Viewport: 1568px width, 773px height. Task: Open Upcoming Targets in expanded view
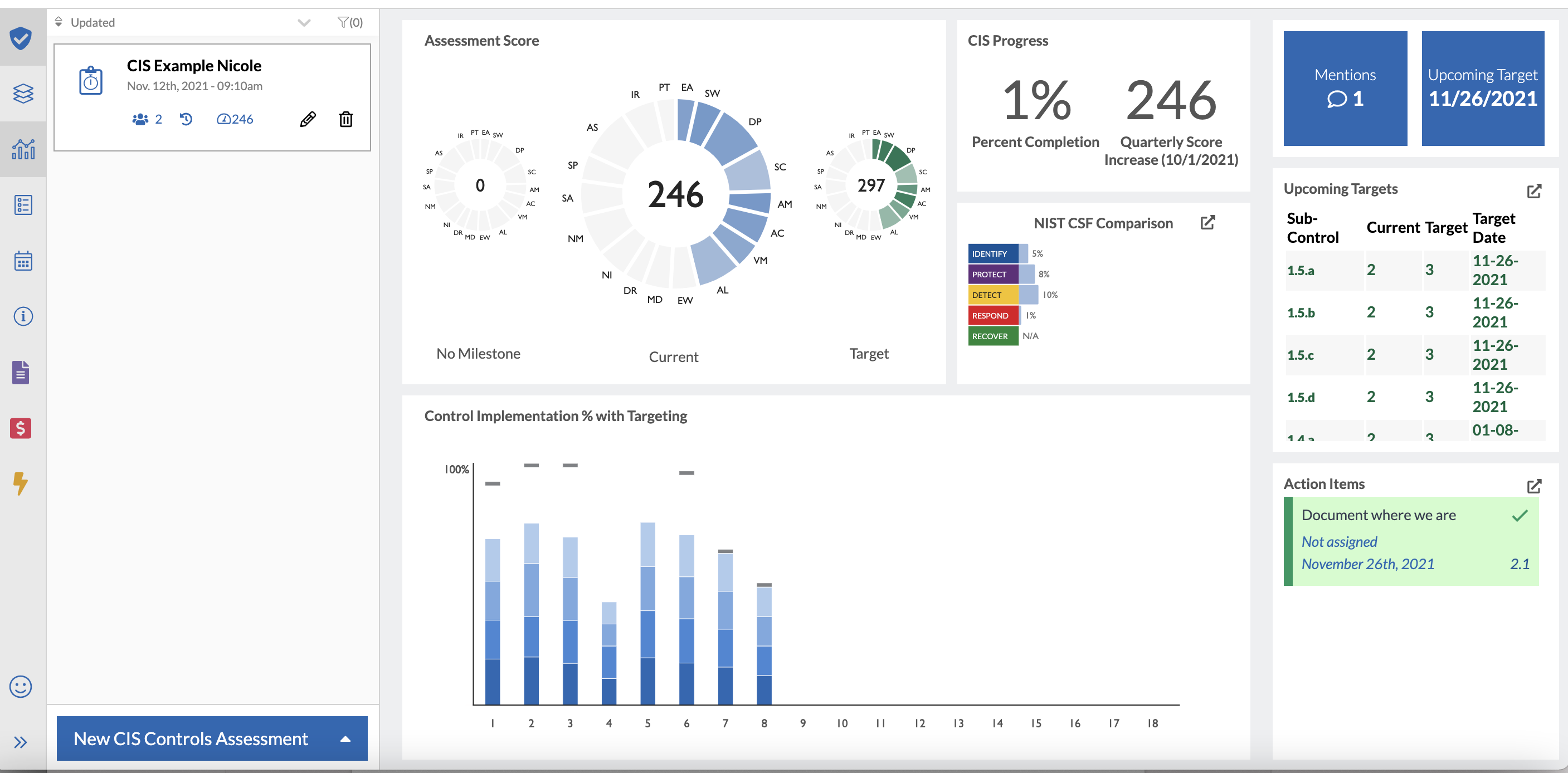point(1534,191)
